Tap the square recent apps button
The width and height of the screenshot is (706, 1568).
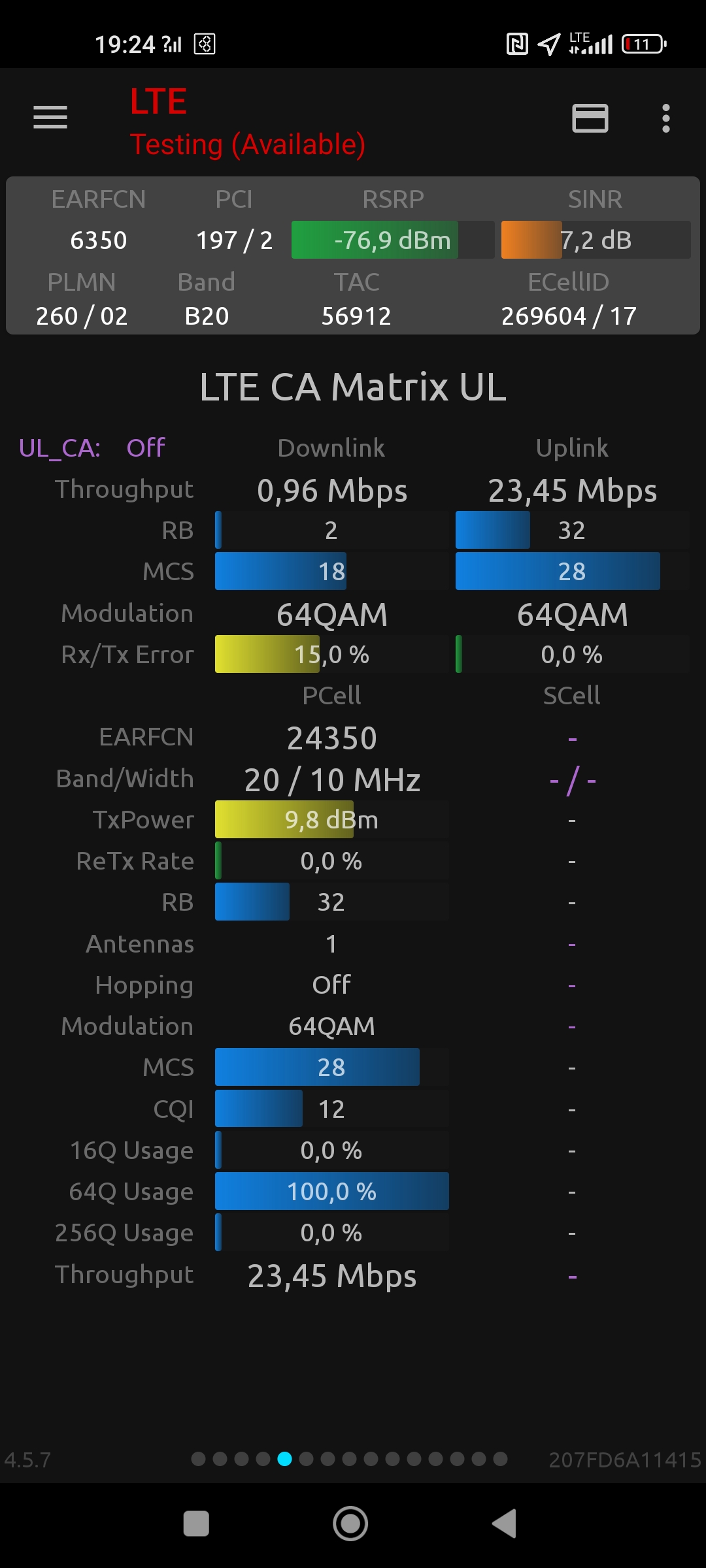[196, 1524]
